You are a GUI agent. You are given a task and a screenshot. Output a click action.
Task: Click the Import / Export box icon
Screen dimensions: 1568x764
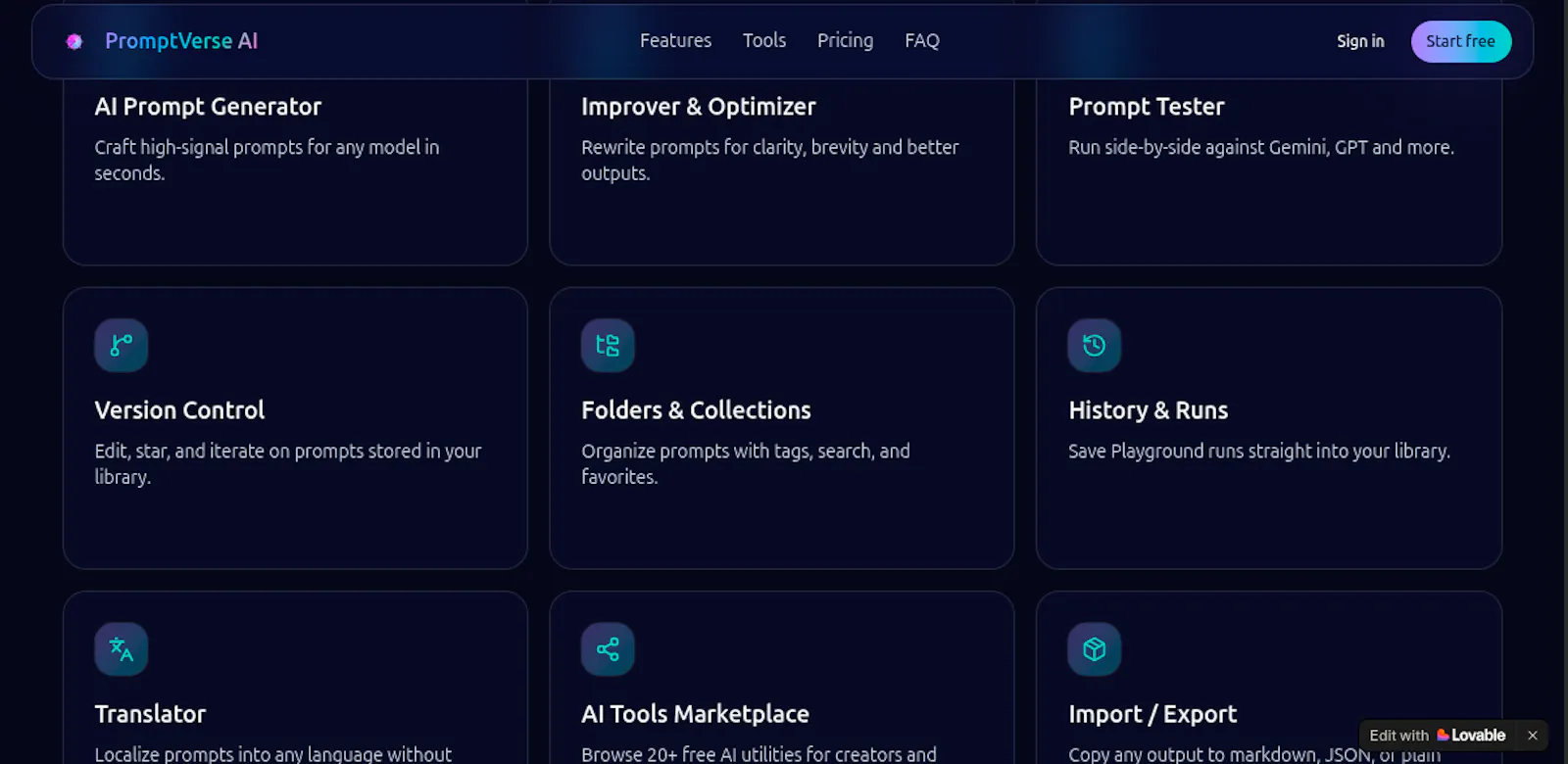pyautogui.click(x=1095, y=649)
